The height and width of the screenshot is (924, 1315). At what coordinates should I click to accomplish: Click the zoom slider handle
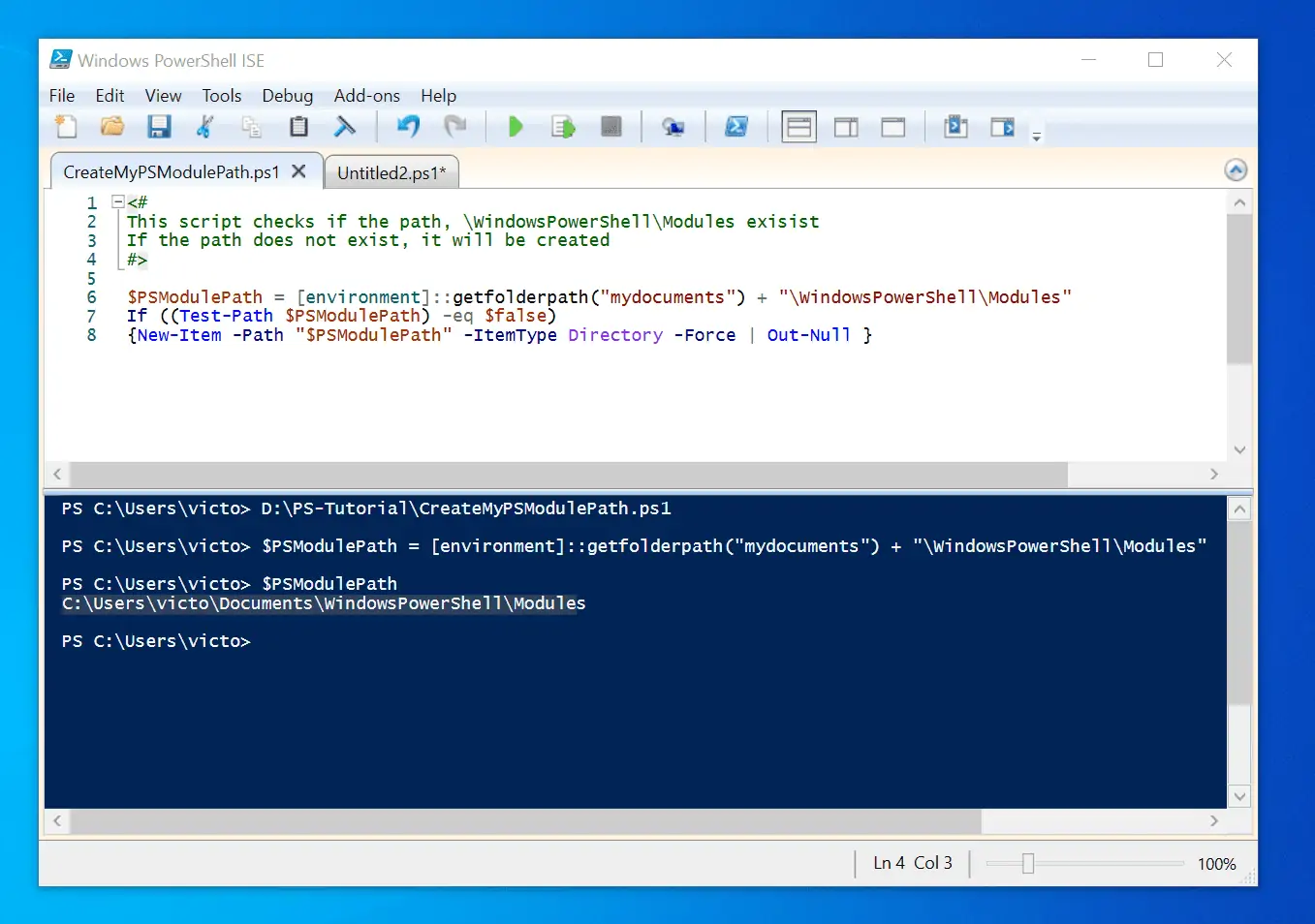tap(1028, 863)
